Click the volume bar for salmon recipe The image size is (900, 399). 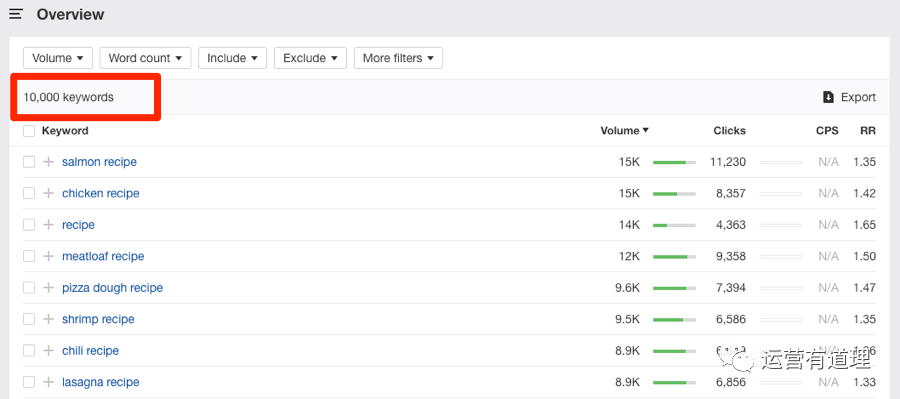click(x=674, y=162)
